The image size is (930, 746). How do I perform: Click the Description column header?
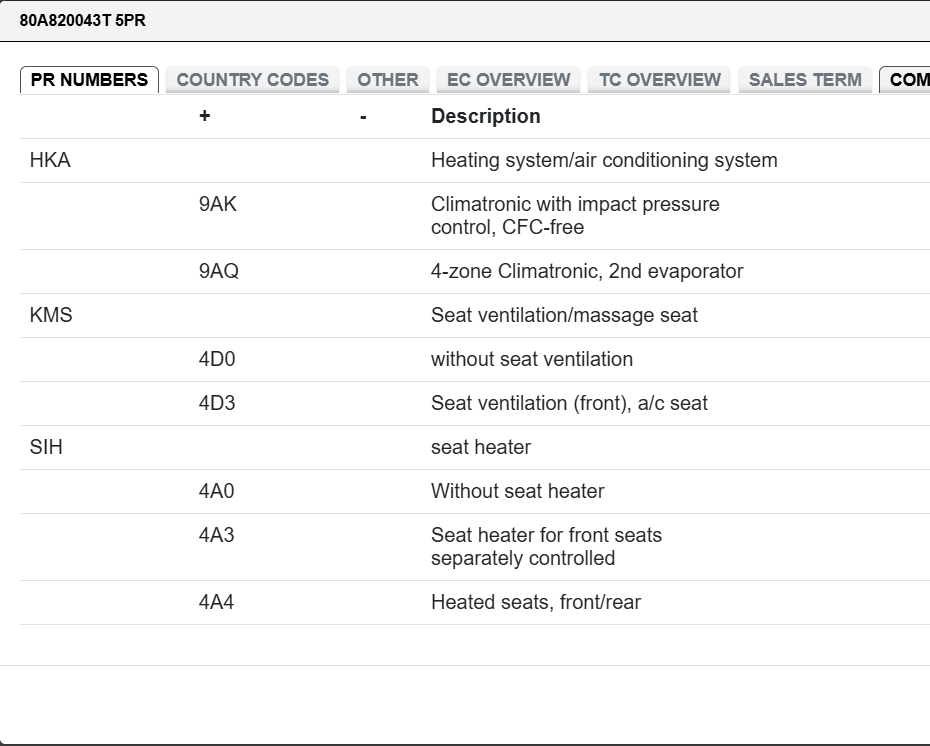485,116
